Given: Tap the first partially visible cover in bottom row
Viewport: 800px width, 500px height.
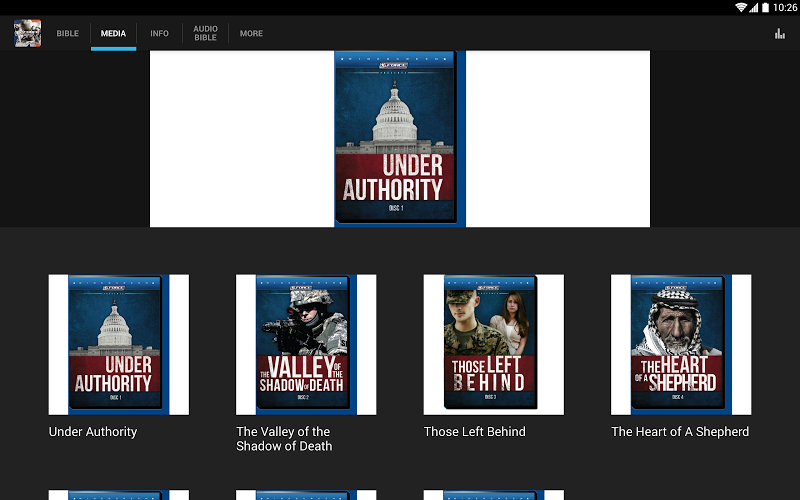Looking at the screenshot, I should pyautogui.click(x=118, y=494).
